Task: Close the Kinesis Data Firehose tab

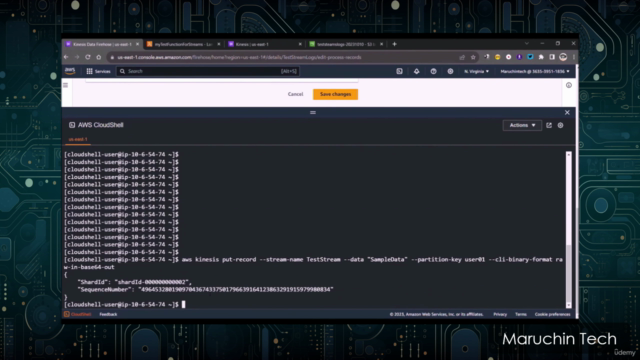Action: pyautogui.click(x=137, y=44)
